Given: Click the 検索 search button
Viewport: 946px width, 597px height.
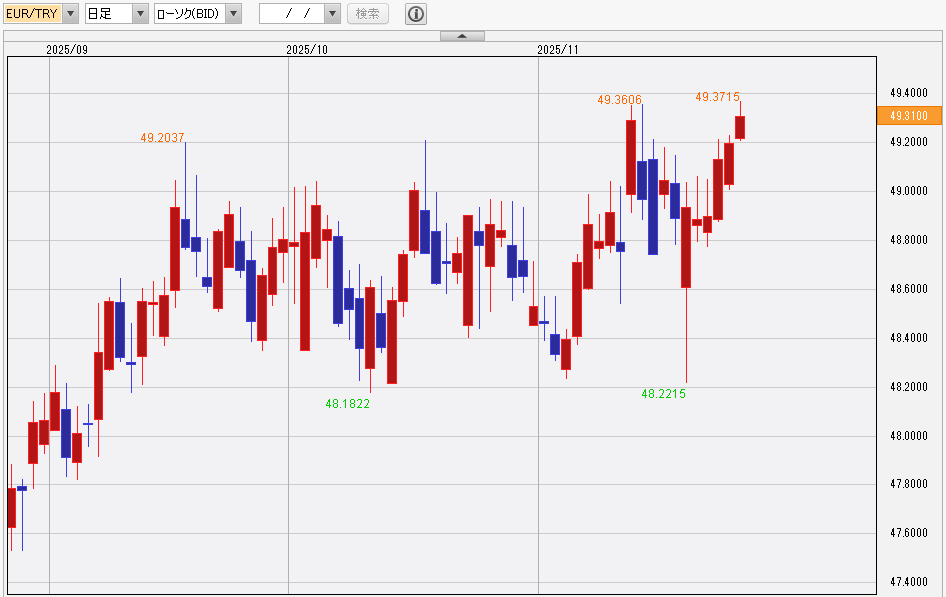Looking at the screenshot, I should pos(368,13).
